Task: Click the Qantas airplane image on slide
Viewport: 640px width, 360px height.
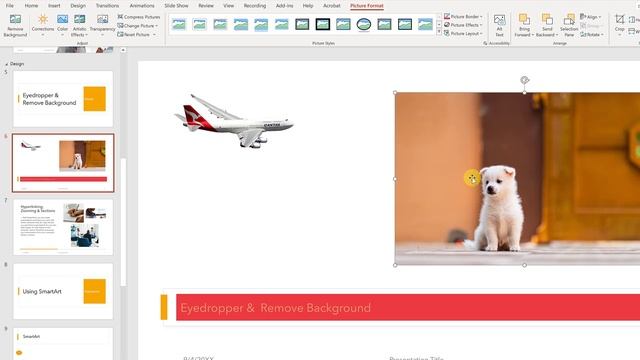Action: (x=233, y=121)
